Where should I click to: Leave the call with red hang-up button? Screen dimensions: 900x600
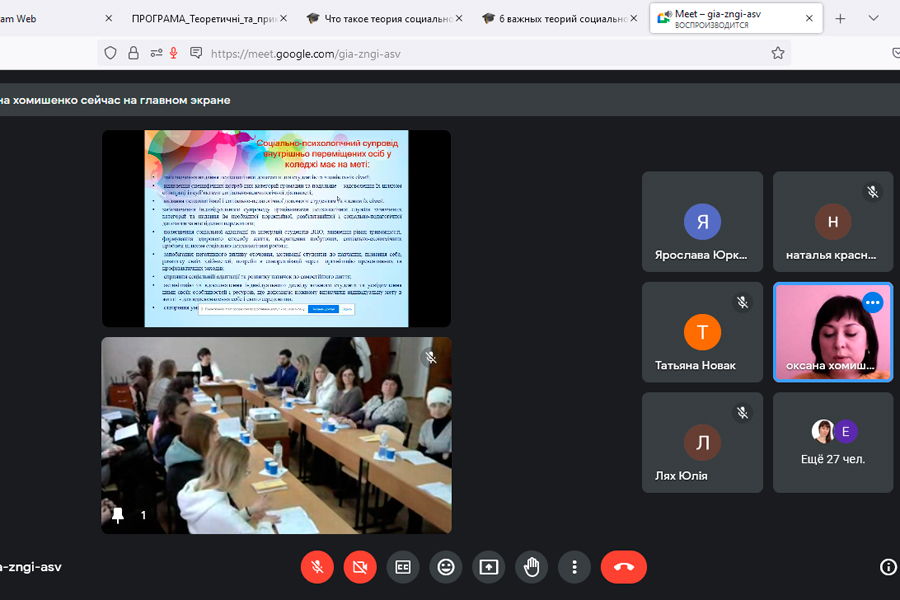pos(624,567)
